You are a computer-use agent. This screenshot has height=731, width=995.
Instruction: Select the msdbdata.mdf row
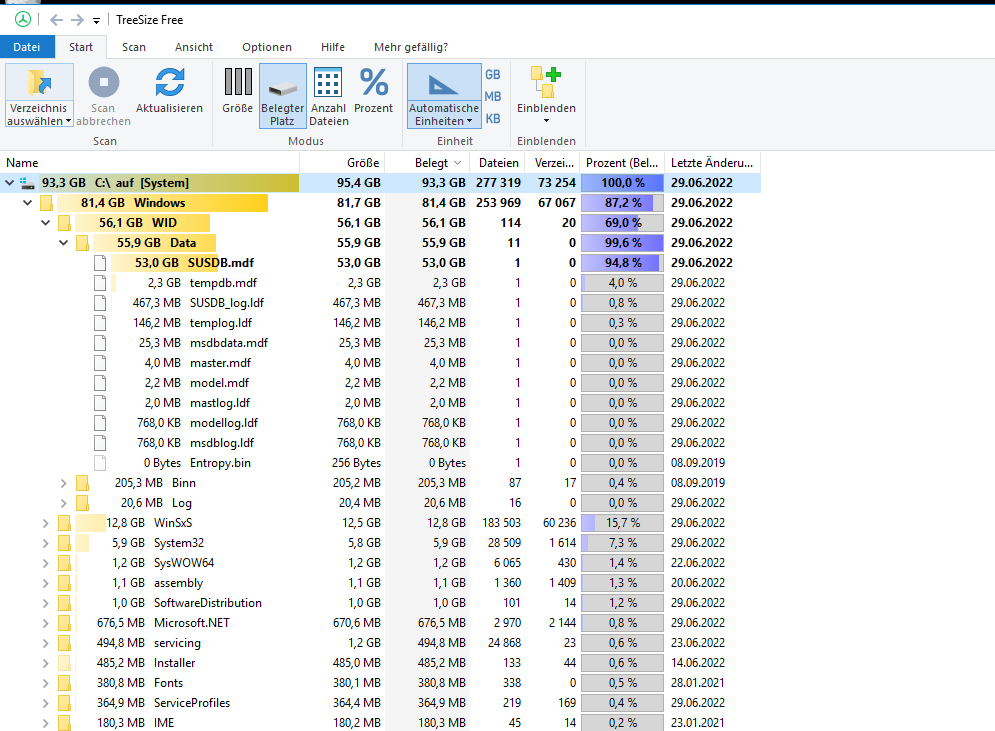point(380,343)
